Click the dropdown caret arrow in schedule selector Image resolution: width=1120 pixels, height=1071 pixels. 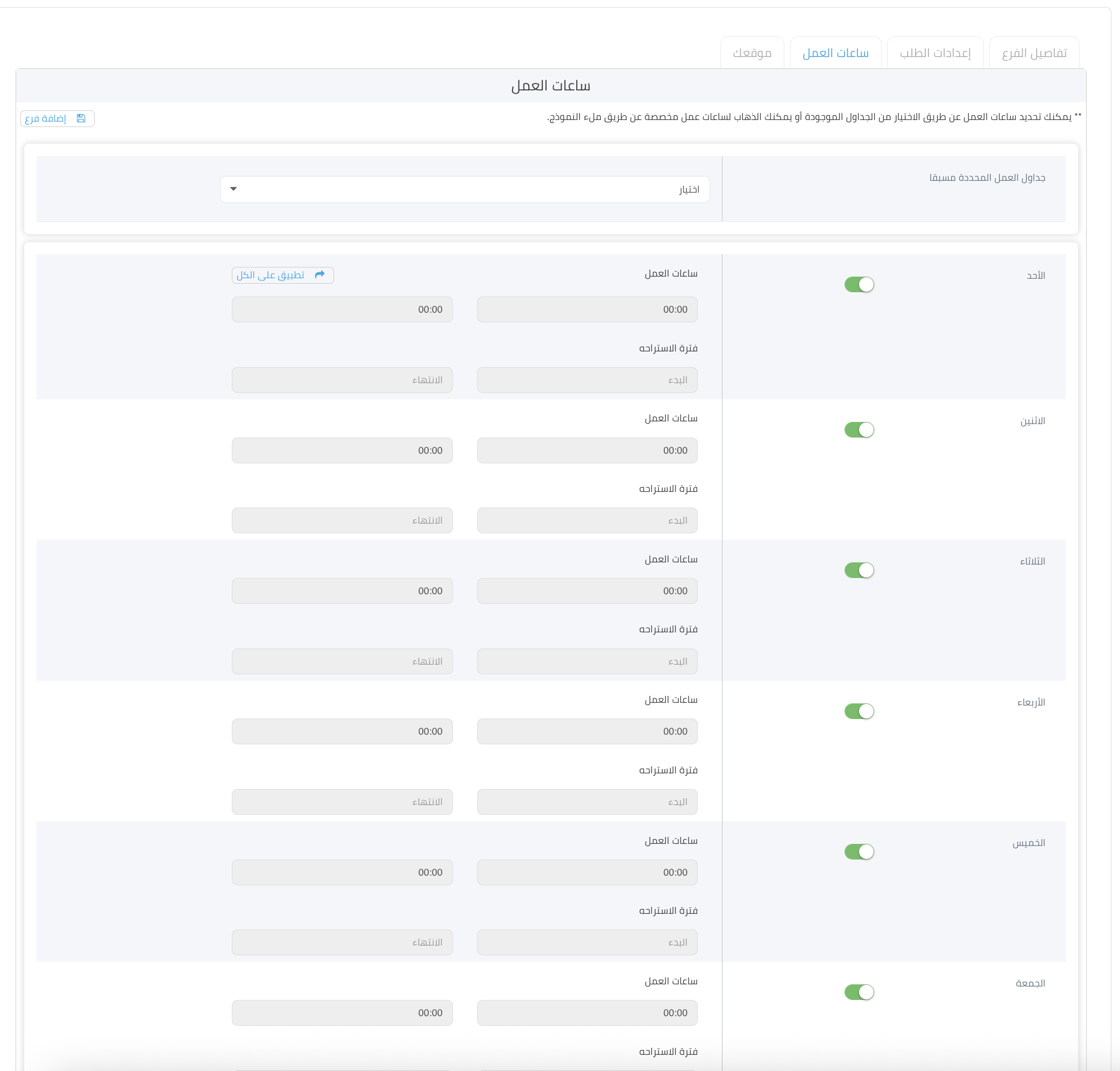[233, 189]
